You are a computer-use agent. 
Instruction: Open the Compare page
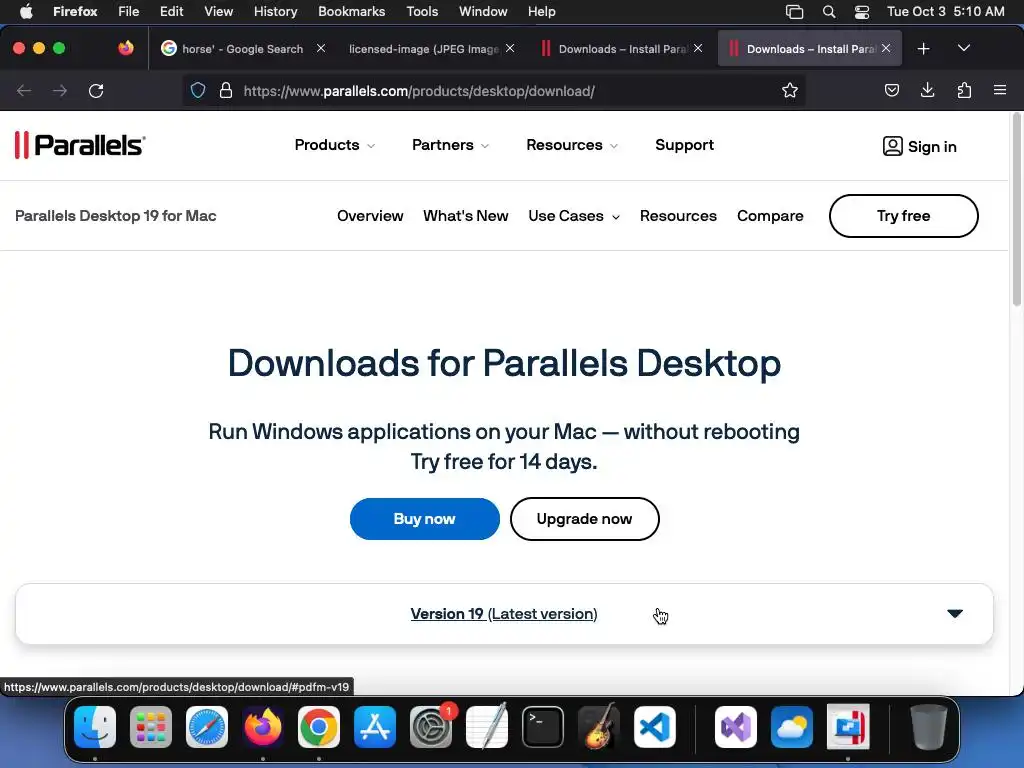point(770,216)
